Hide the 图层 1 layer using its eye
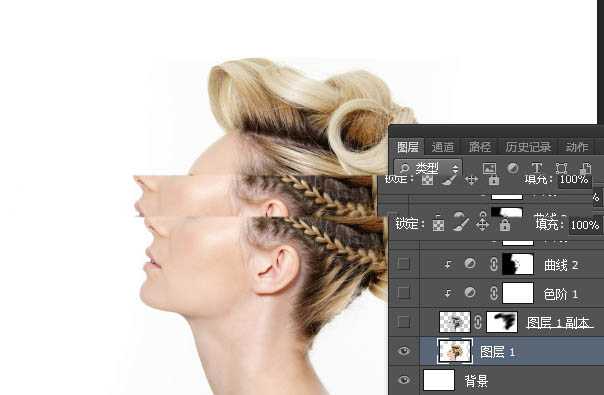The image size is (604, 395). (x=404, y=351)
